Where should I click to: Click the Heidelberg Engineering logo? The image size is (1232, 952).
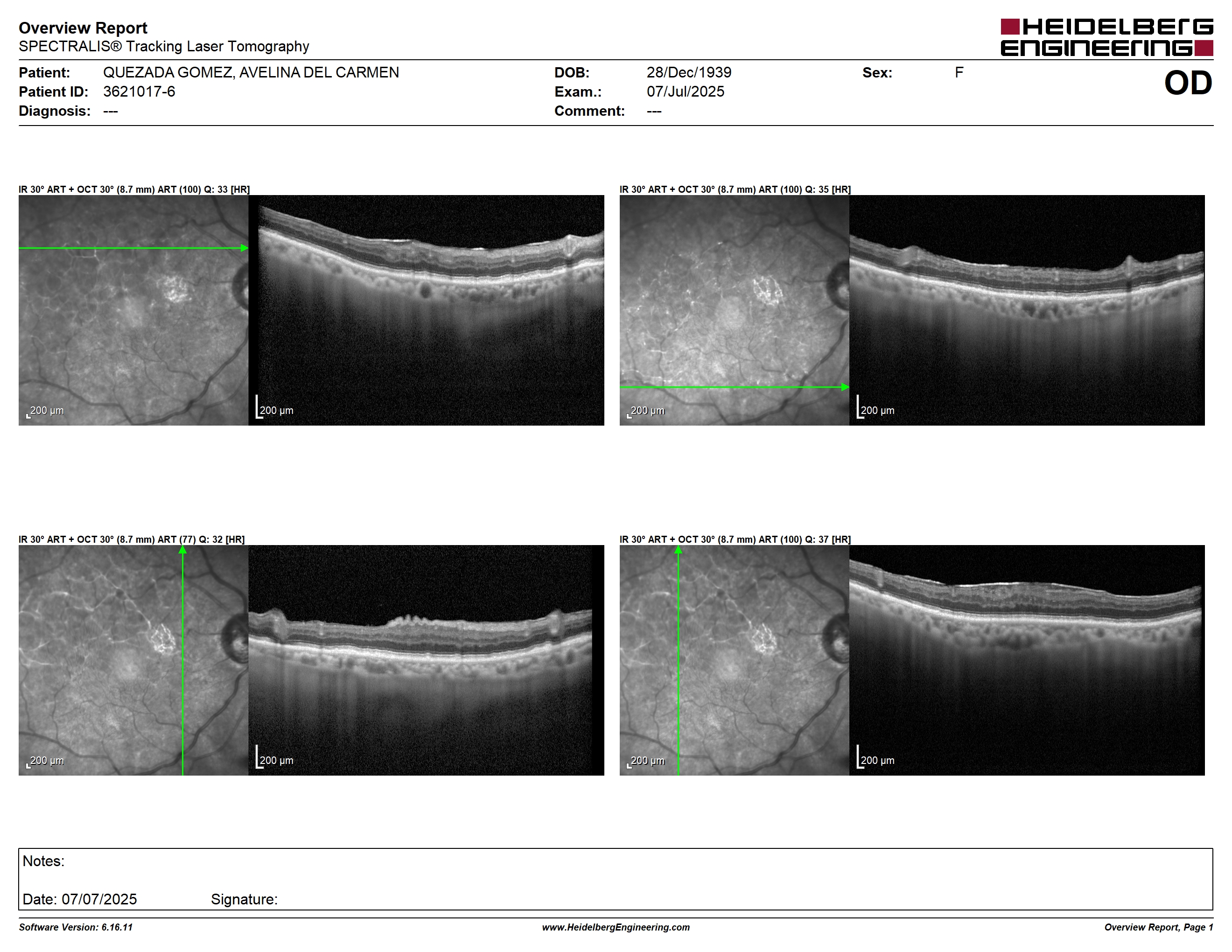tap(1107, 37)
